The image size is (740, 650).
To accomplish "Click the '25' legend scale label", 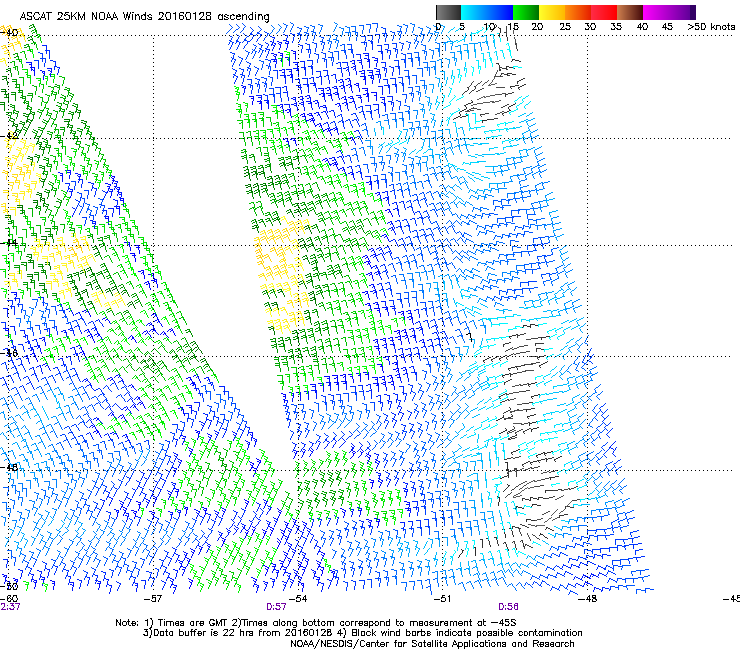I will point(565,27).
